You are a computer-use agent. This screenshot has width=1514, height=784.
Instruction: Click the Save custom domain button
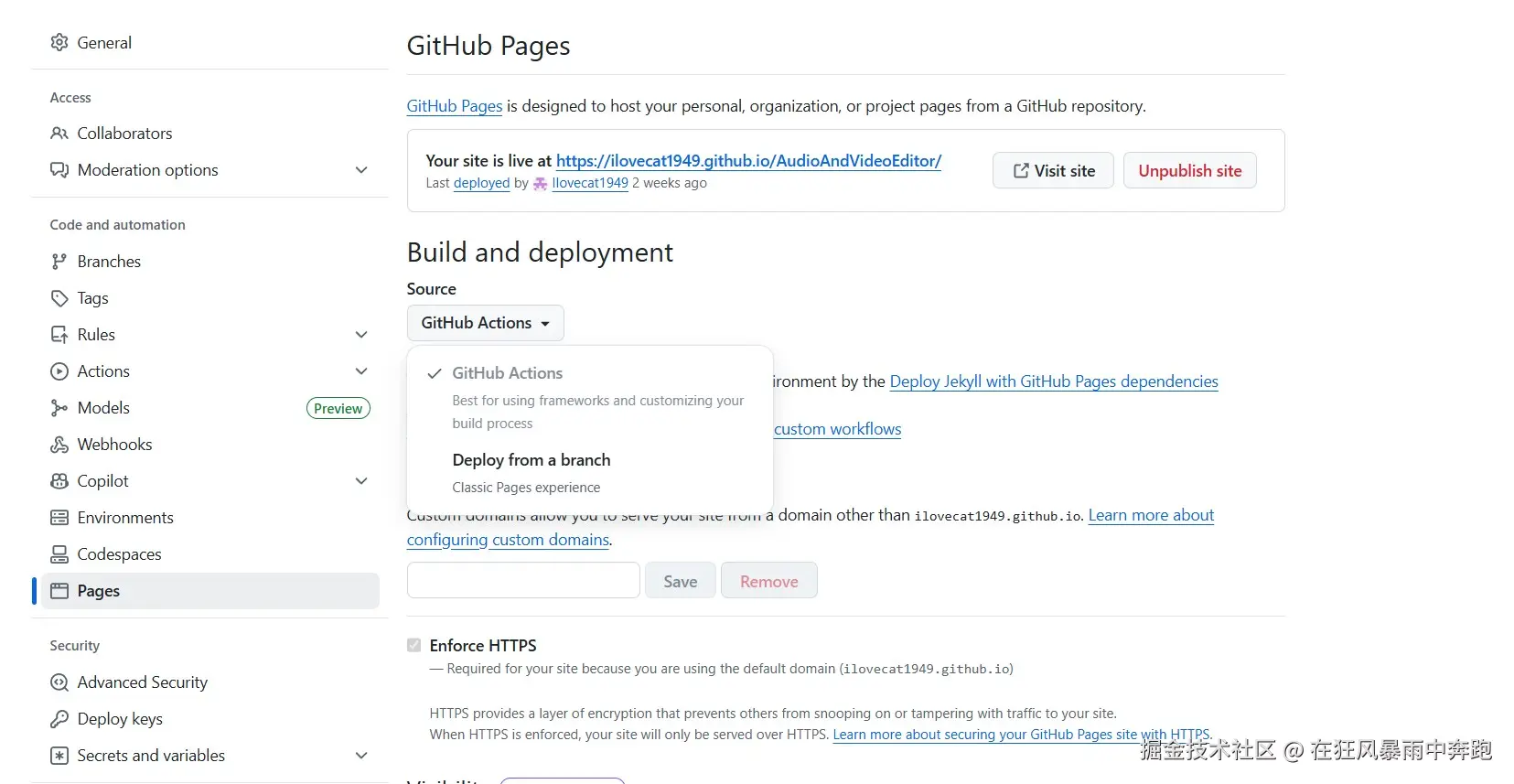pyautogui.click(x=680, y=581)
